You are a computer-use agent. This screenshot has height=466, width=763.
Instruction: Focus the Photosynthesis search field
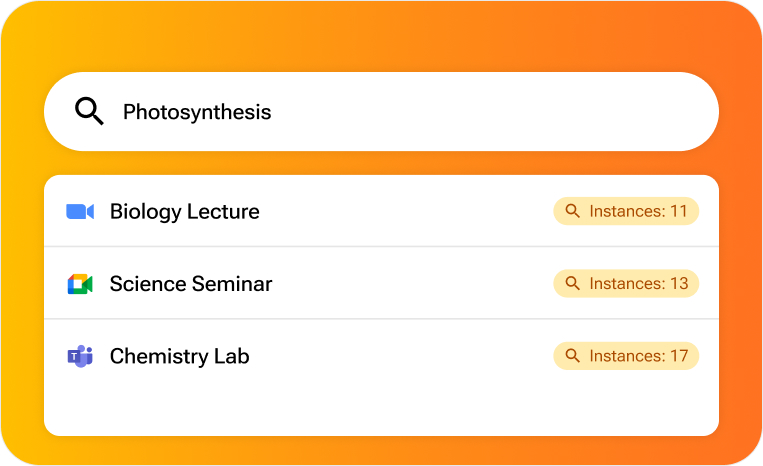point(382,111)
